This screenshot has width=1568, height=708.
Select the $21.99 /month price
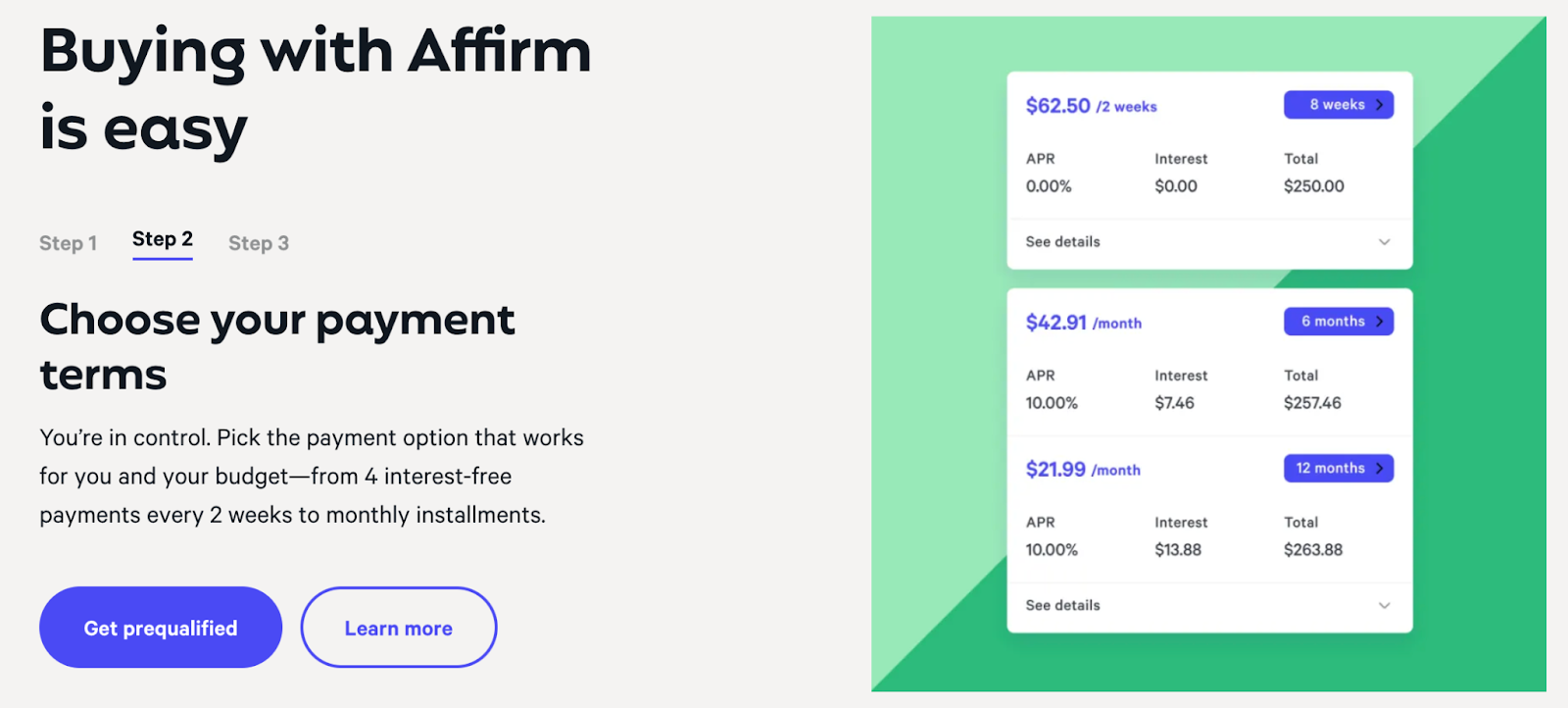tap(1083, 470)
